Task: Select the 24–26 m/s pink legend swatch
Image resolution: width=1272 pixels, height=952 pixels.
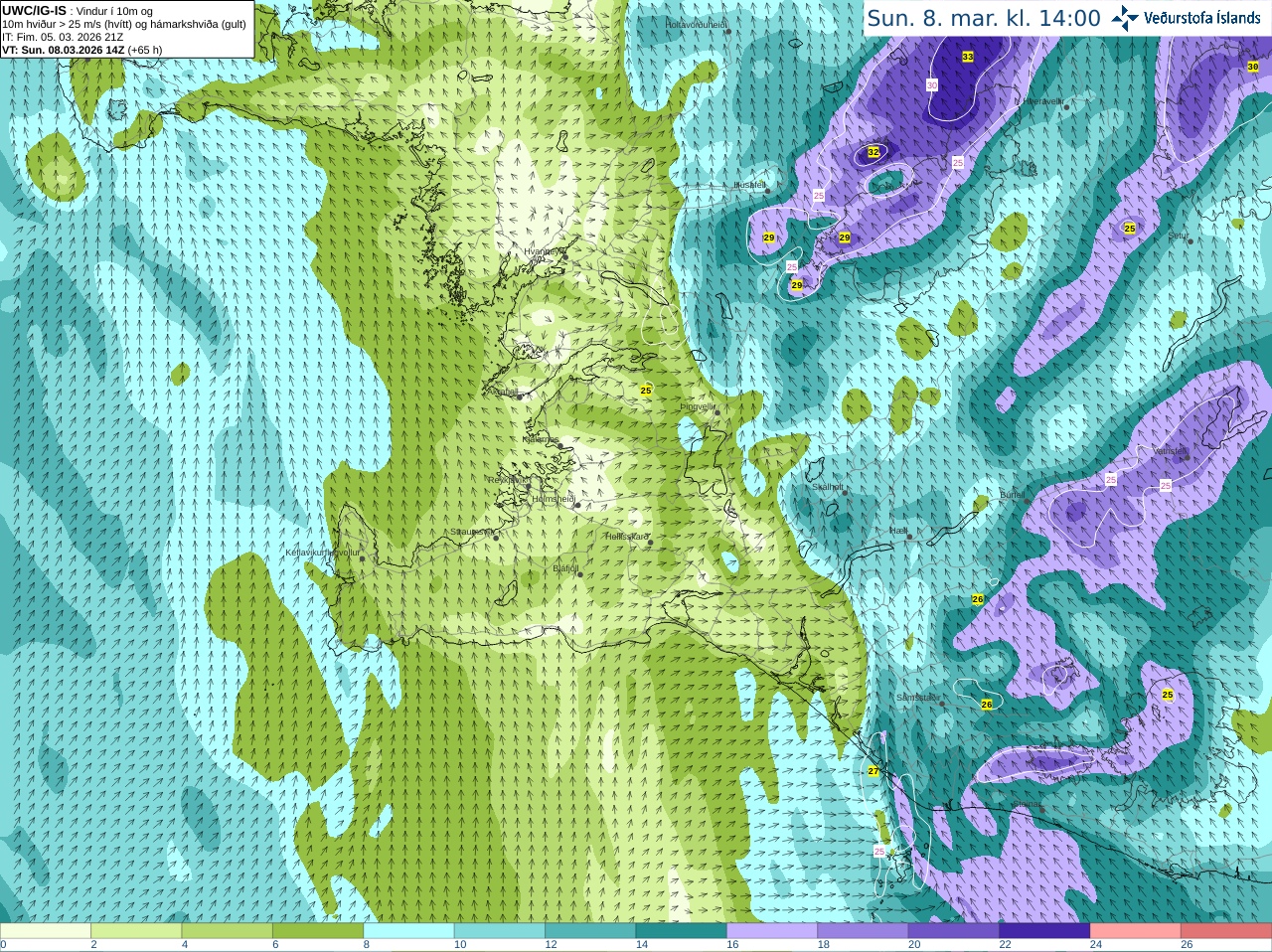Action: (x=1136, y=931)
